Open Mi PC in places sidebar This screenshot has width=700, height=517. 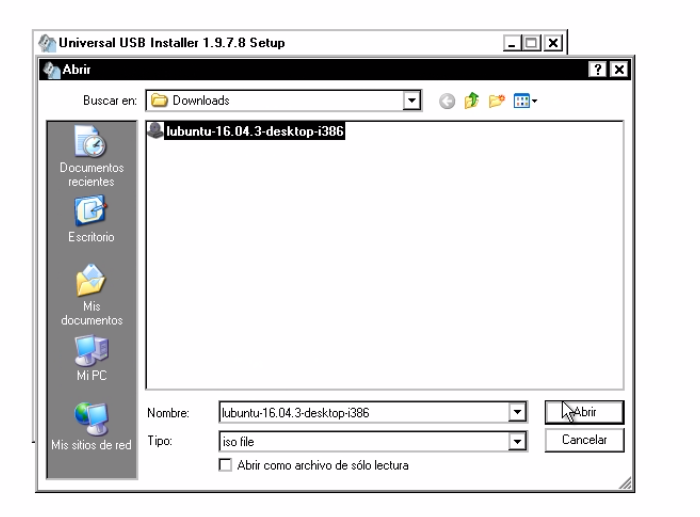tap(92, 359)
